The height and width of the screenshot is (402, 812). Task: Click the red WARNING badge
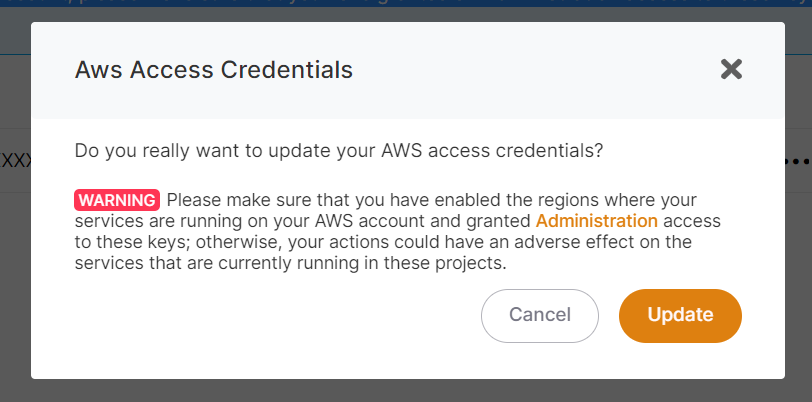(117, 199)
